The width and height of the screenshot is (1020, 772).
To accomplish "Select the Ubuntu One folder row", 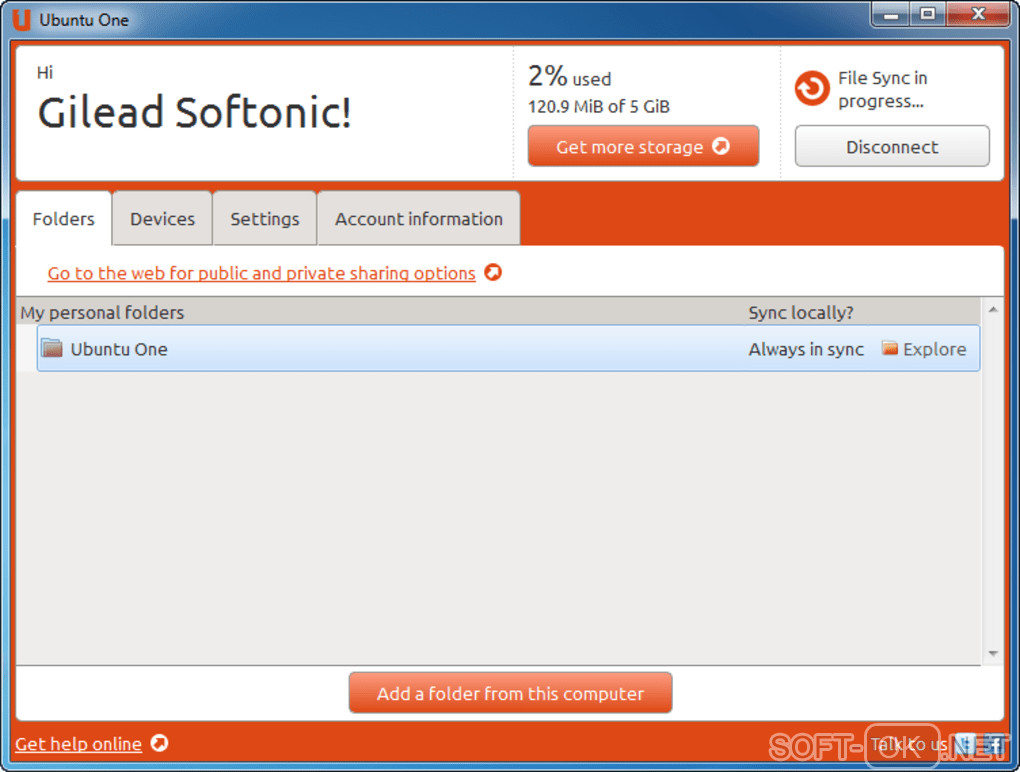I will pos(508,349).
